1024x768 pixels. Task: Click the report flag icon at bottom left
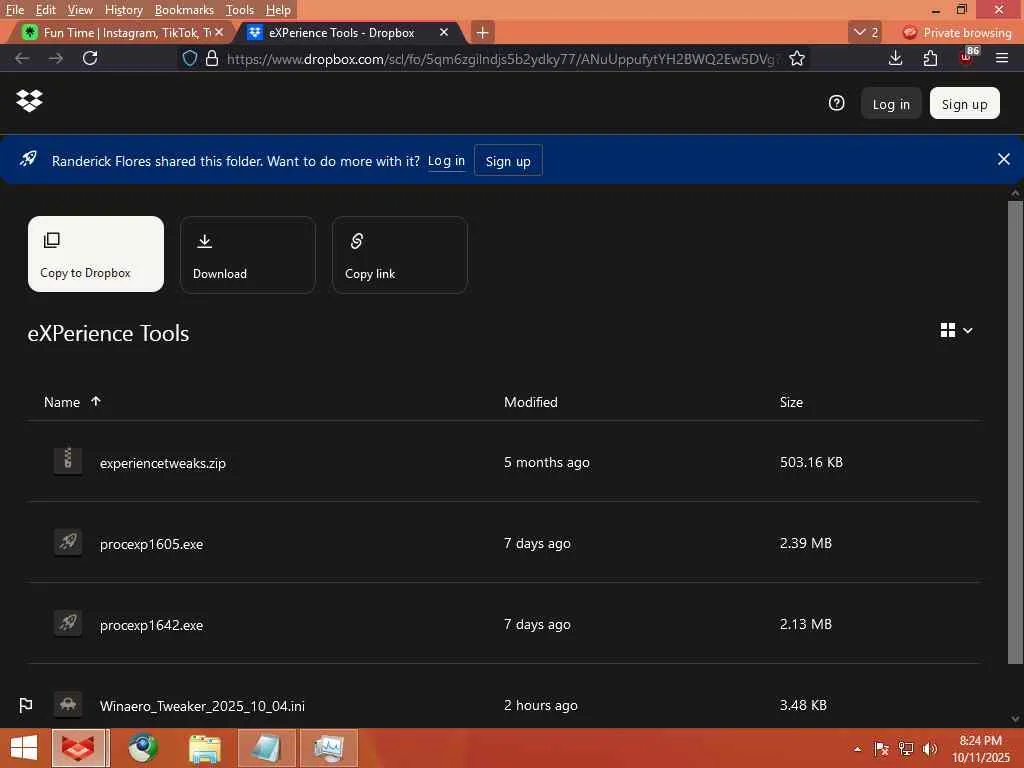[x=25, y=705]
